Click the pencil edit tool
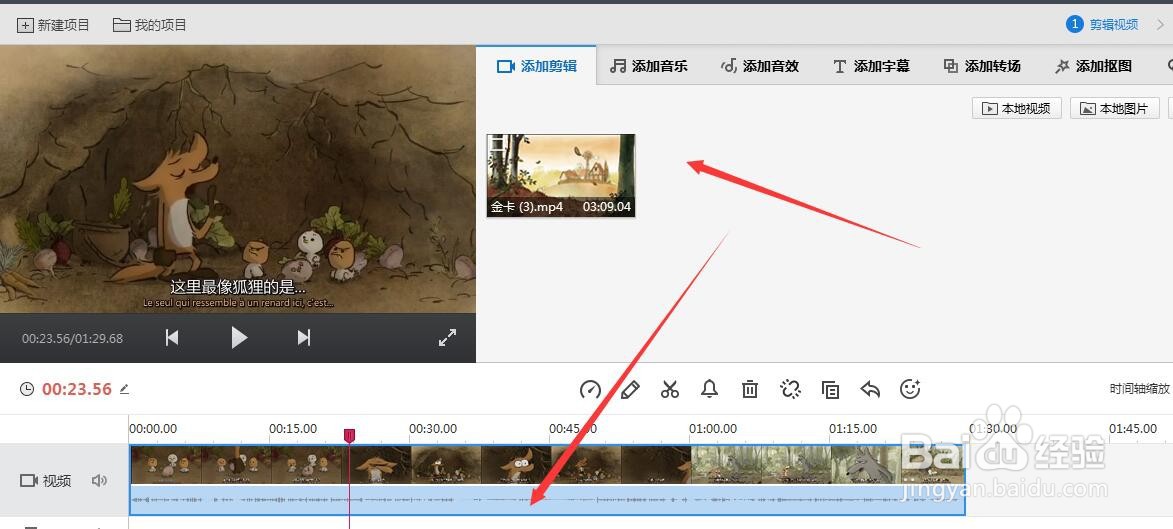Viewport: 1173px width, 529px height. (x=630, y=389)
